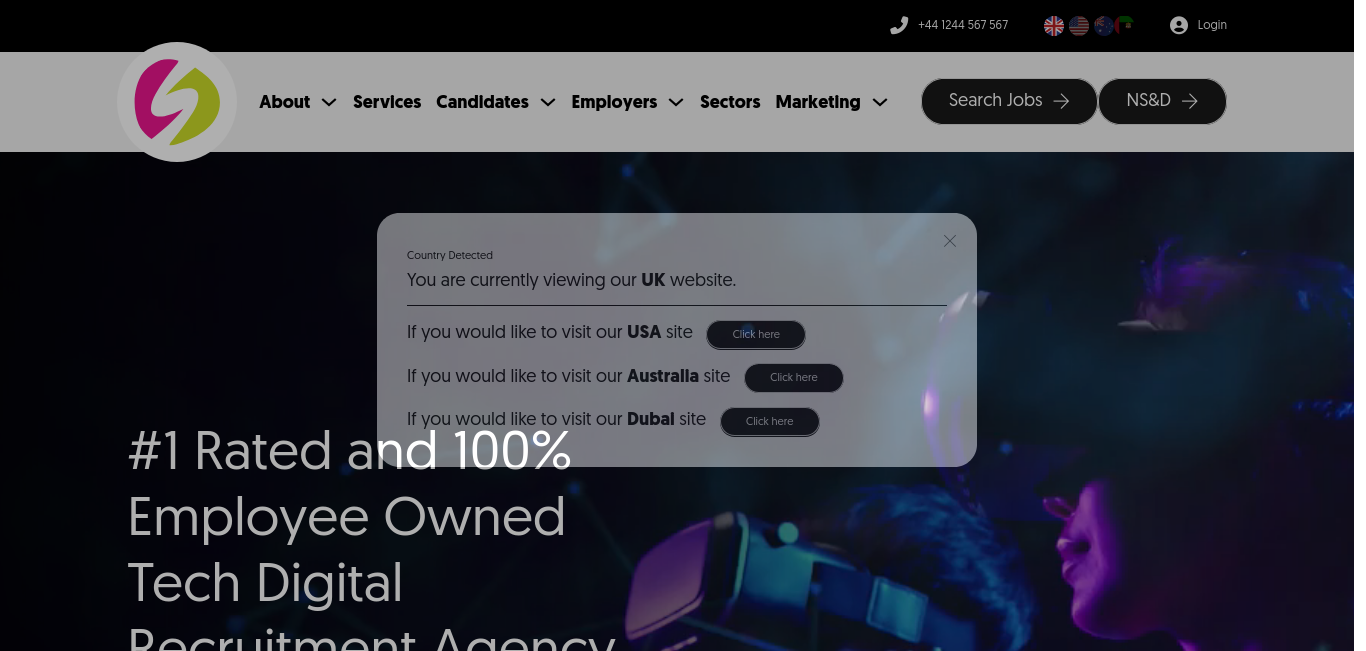Click the pink and green company logo

177,102
